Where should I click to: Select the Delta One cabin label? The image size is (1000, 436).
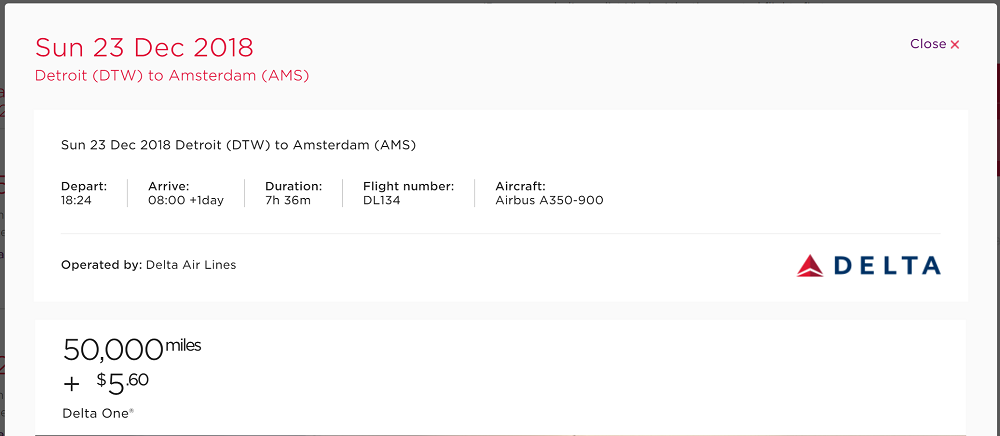tap(97, 412)
